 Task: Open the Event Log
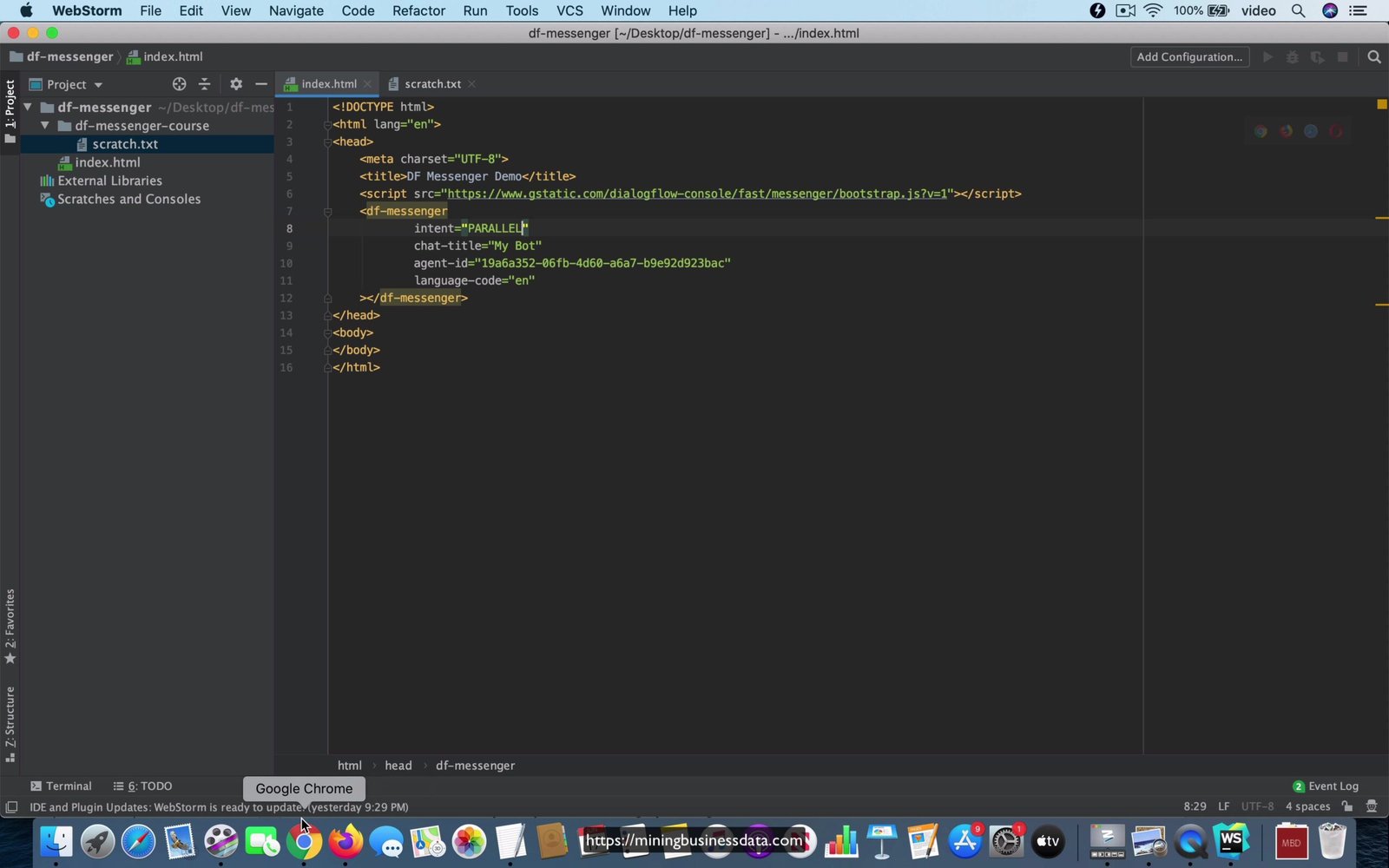(x=1326, y=786)
